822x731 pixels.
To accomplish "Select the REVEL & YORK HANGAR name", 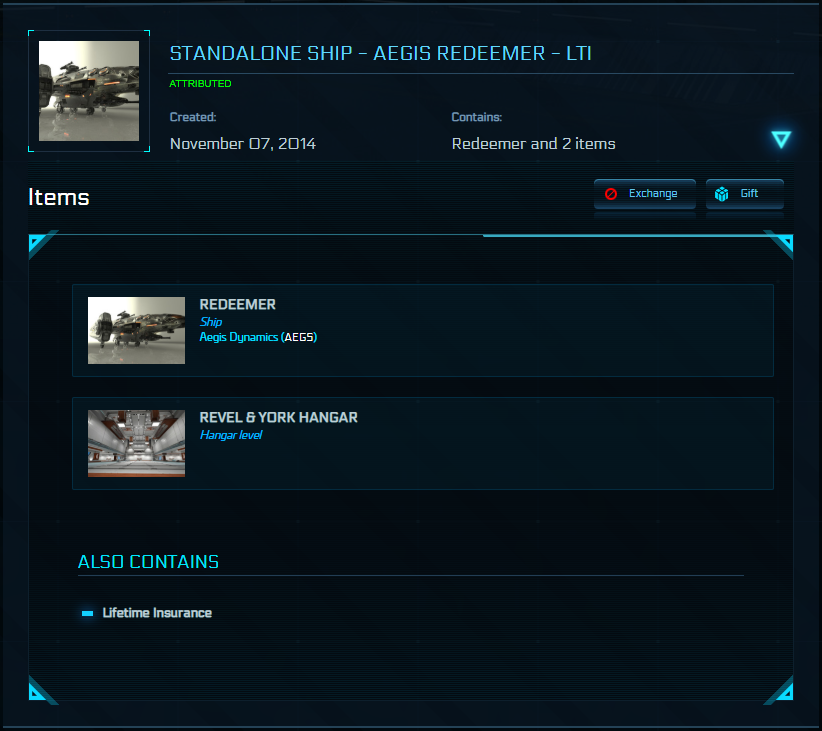I will pyautogui.click(x=278, y=417).
